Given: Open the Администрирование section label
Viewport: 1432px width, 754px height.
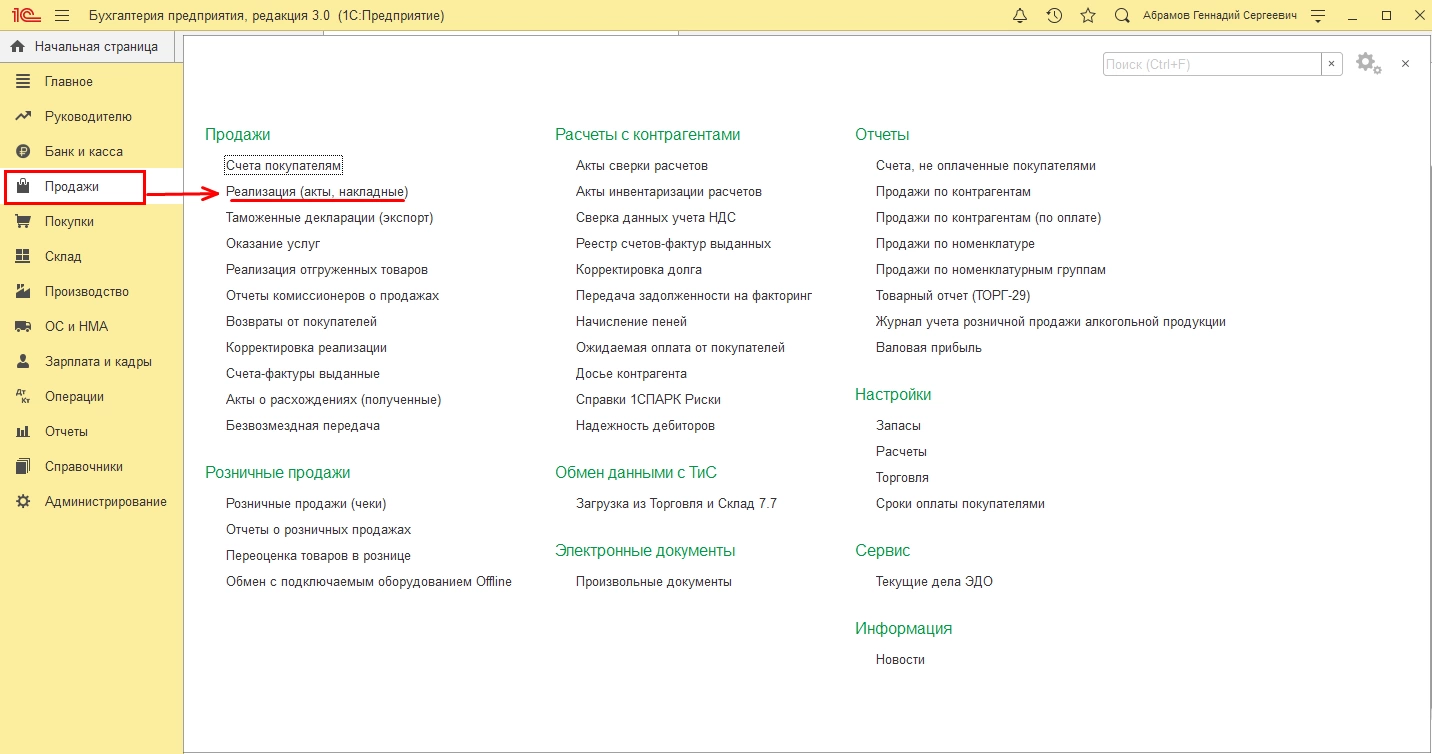Looking at the screenshot, I should click(106, 501).
